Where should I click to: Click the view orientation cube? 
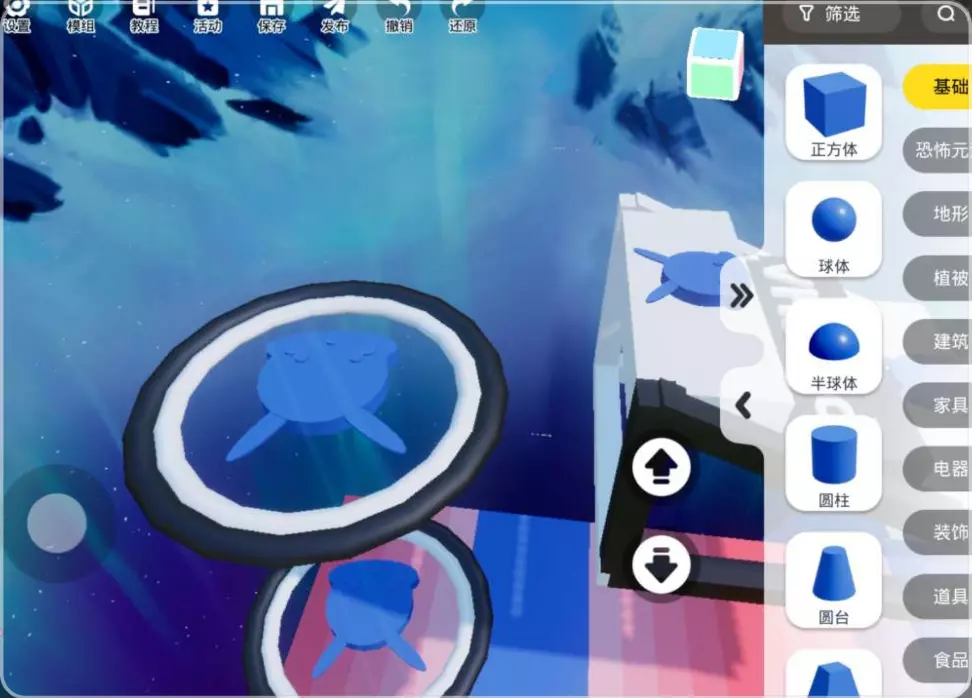716,65
